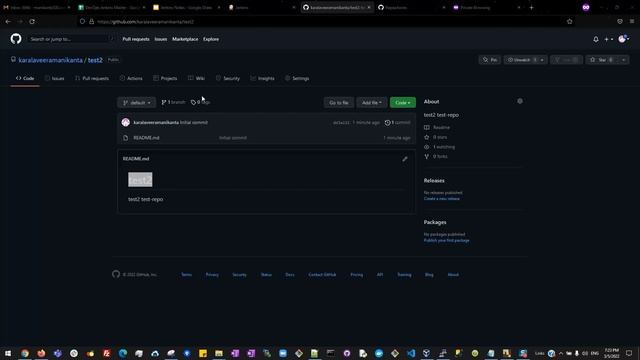
Task: Switch to the Settings tab
Action: [297, 78]
